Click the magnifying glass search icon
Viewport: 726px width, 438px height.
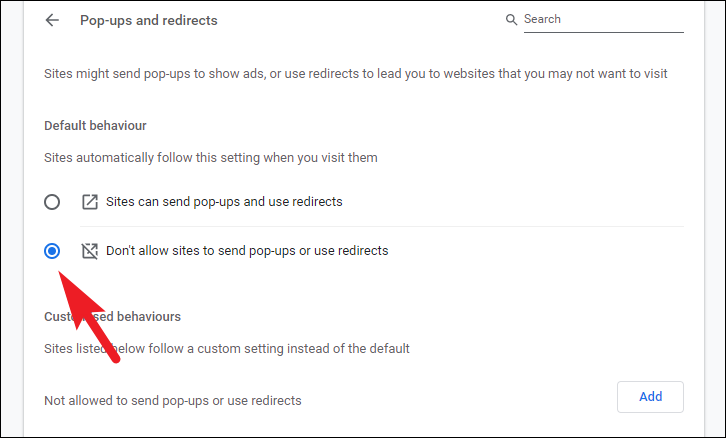point(511,19)
